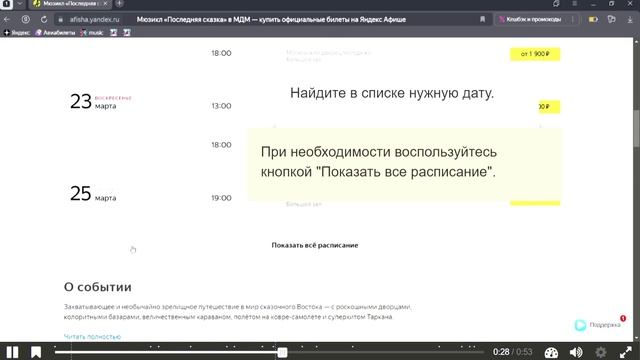The height and width of the screenshot is (360, 640).
Task: Open the translate or collections toolbar icon
Action: 611,19
